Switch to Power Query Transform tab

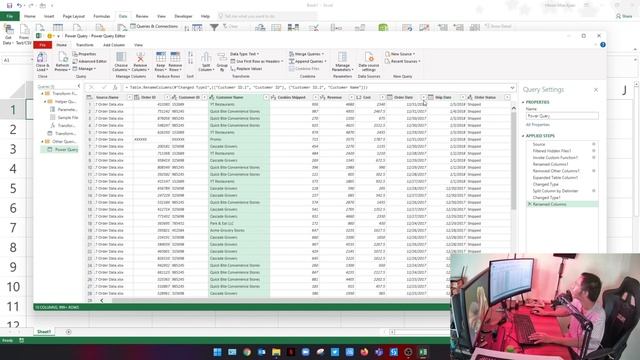[x=84, y=45]
